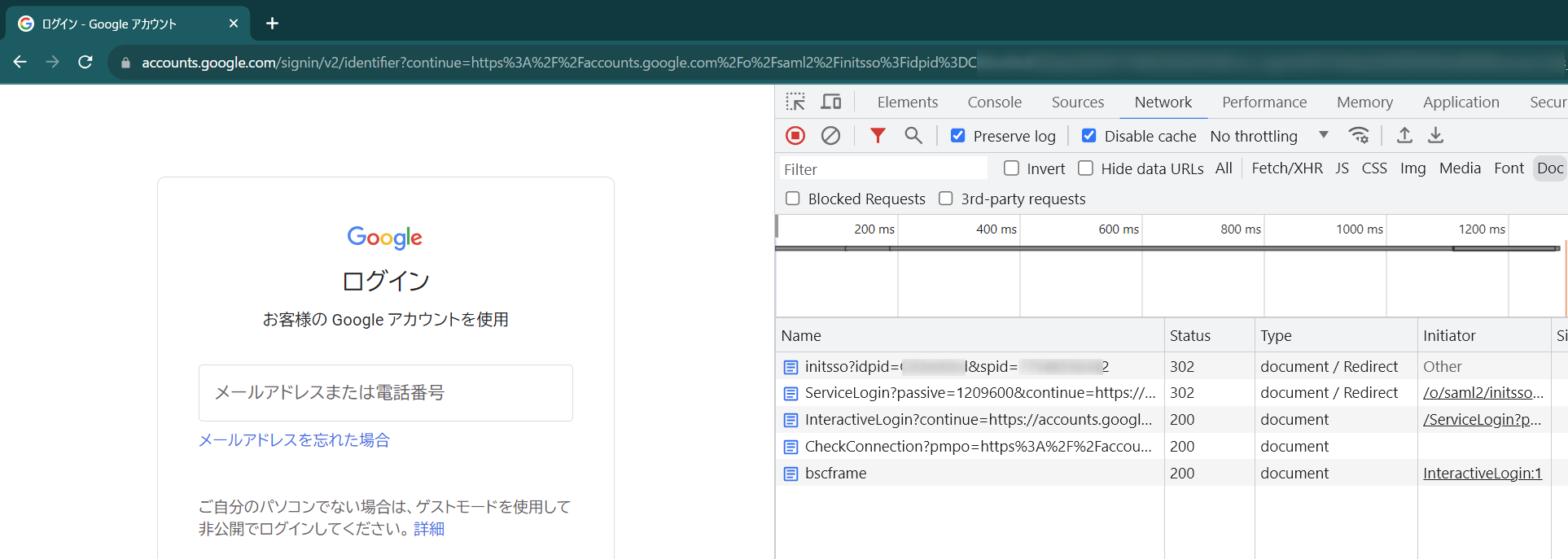The image size is (1568, 559).
Task: Sort requests by Type column
Action: (x=1336, y=335)
